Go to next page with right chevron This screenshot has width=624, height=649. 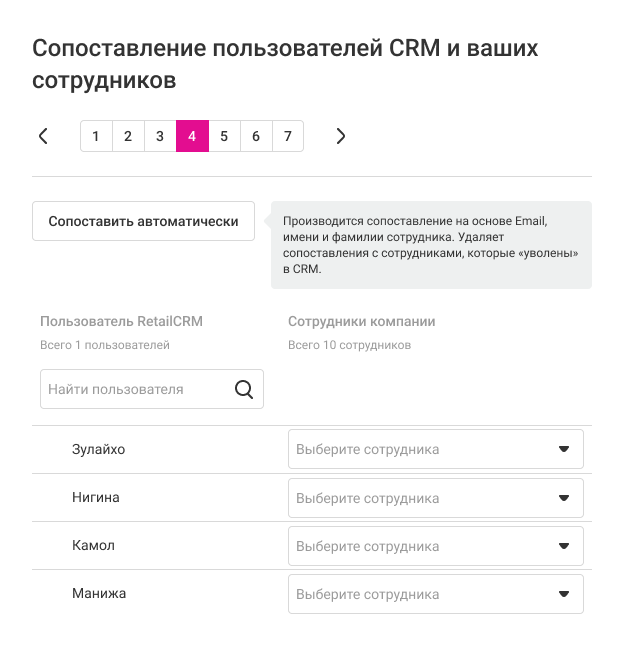pos(341,136)
